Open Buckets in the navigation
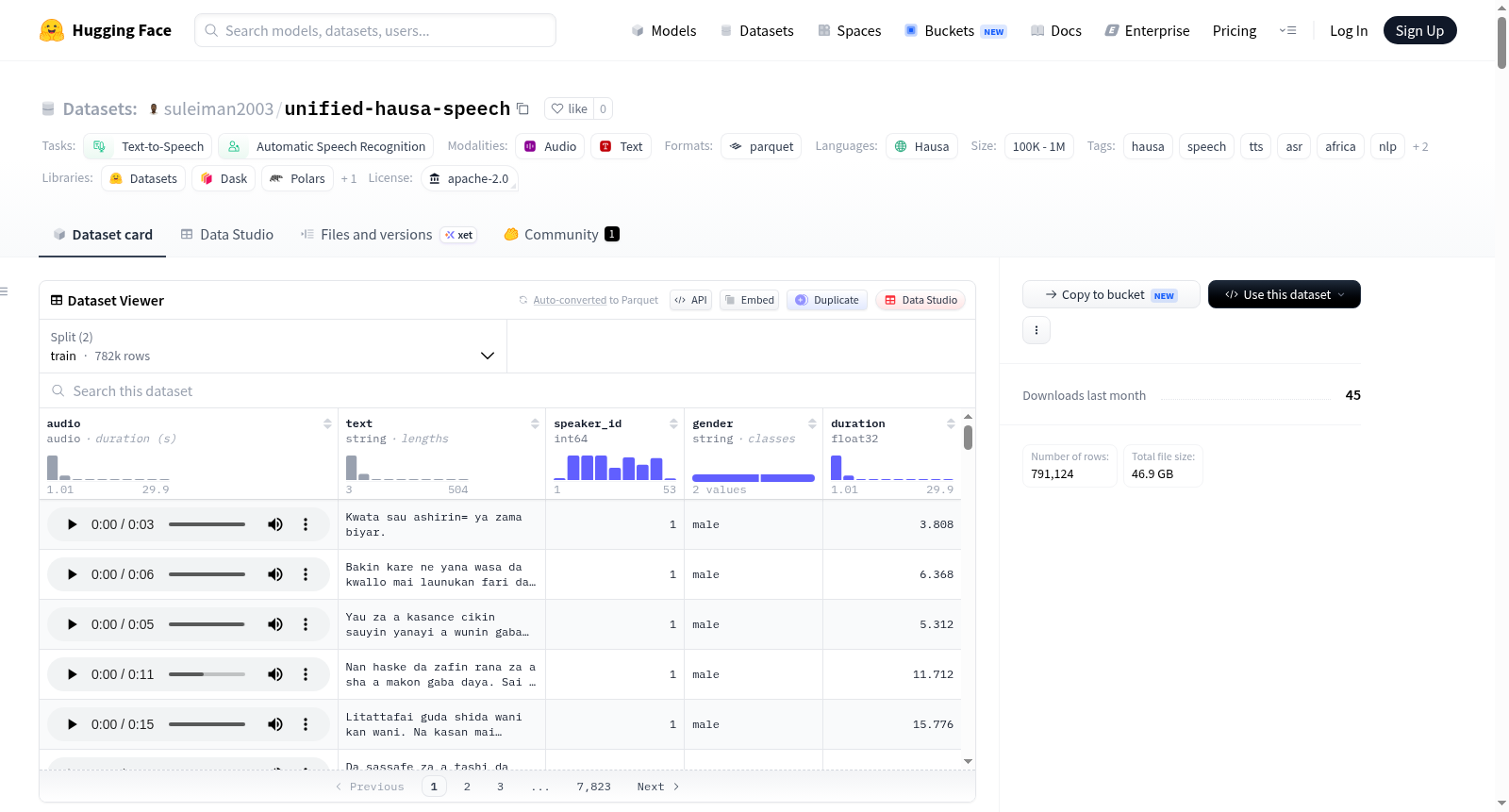This screenshot has width=1509, height=812. point(955,30)
